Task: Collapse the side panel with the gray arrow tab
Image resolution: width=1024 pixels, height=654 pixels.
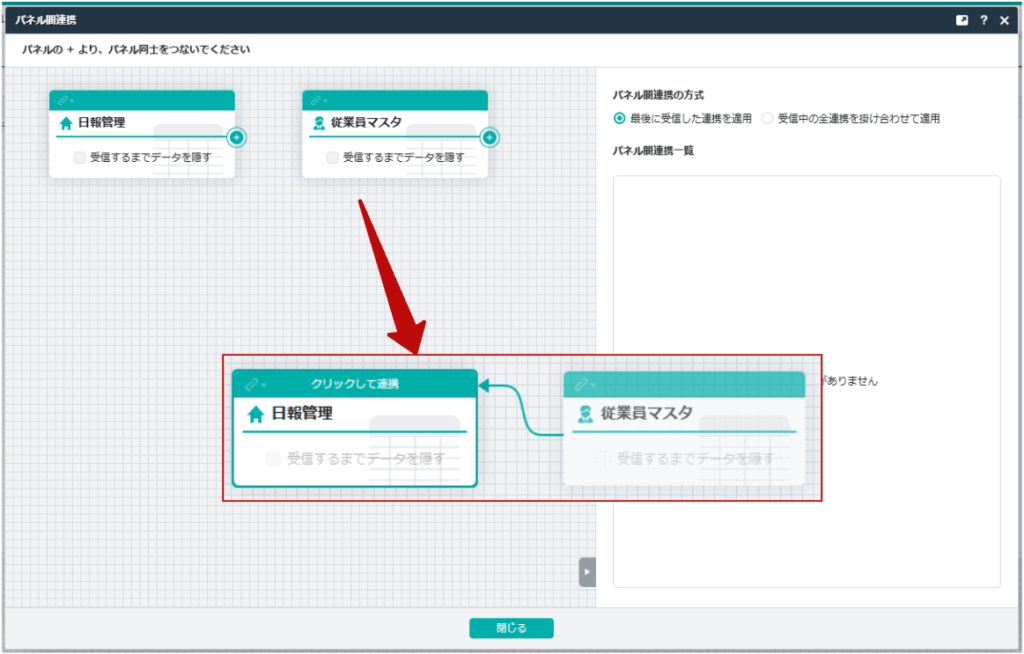Action: [587, 572]
